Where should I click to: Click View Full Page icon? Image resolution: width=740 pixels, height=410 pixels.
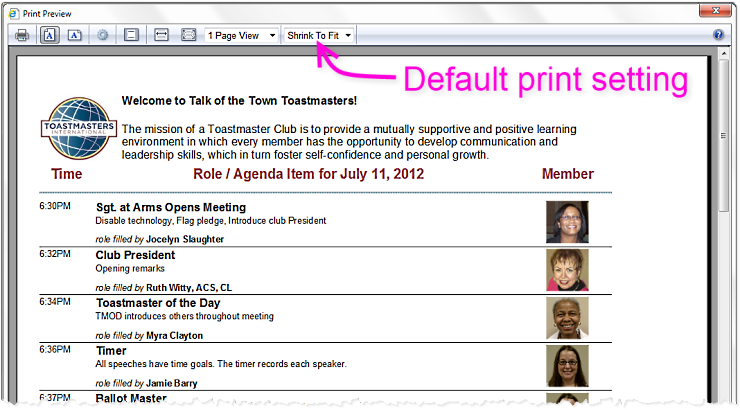coord(188,35)
